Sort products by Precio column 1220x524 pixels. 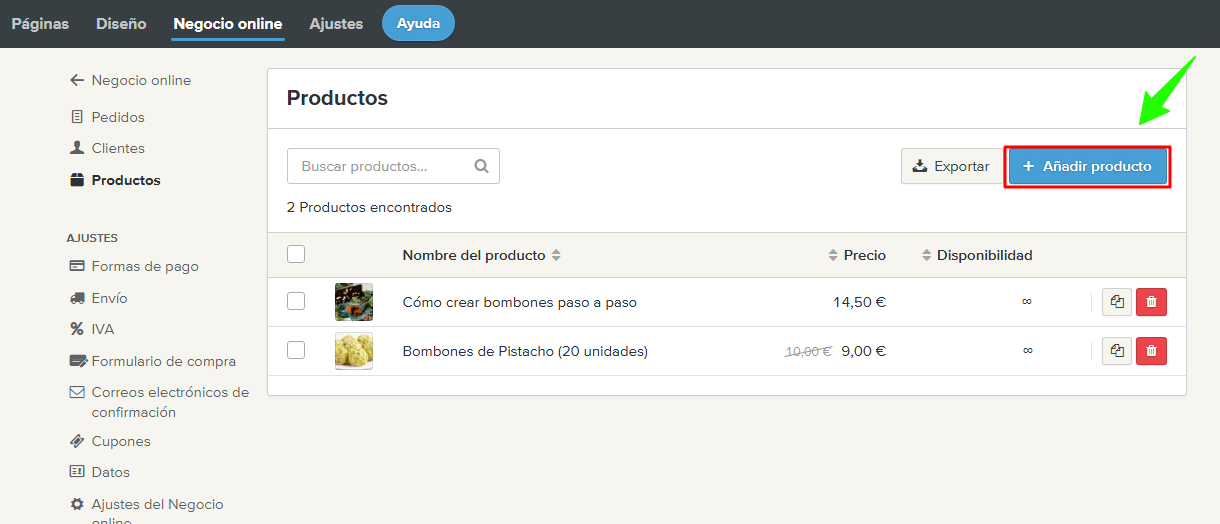point(857,255)
